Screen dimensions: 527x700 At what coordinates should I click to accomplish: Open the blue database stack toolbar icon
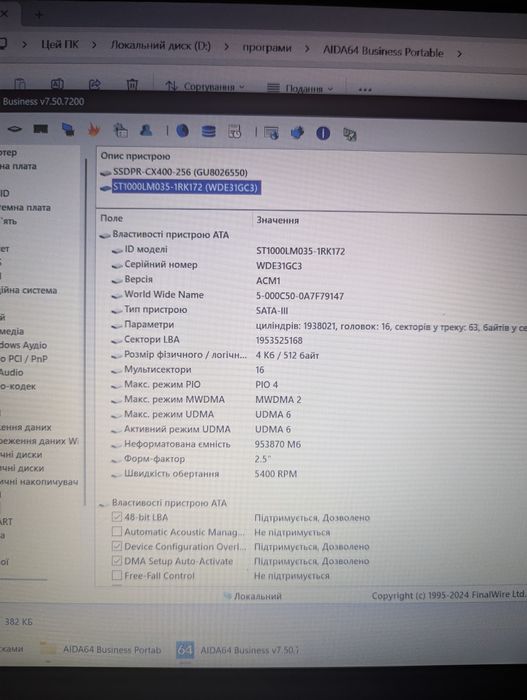click(x=208, y=131)
